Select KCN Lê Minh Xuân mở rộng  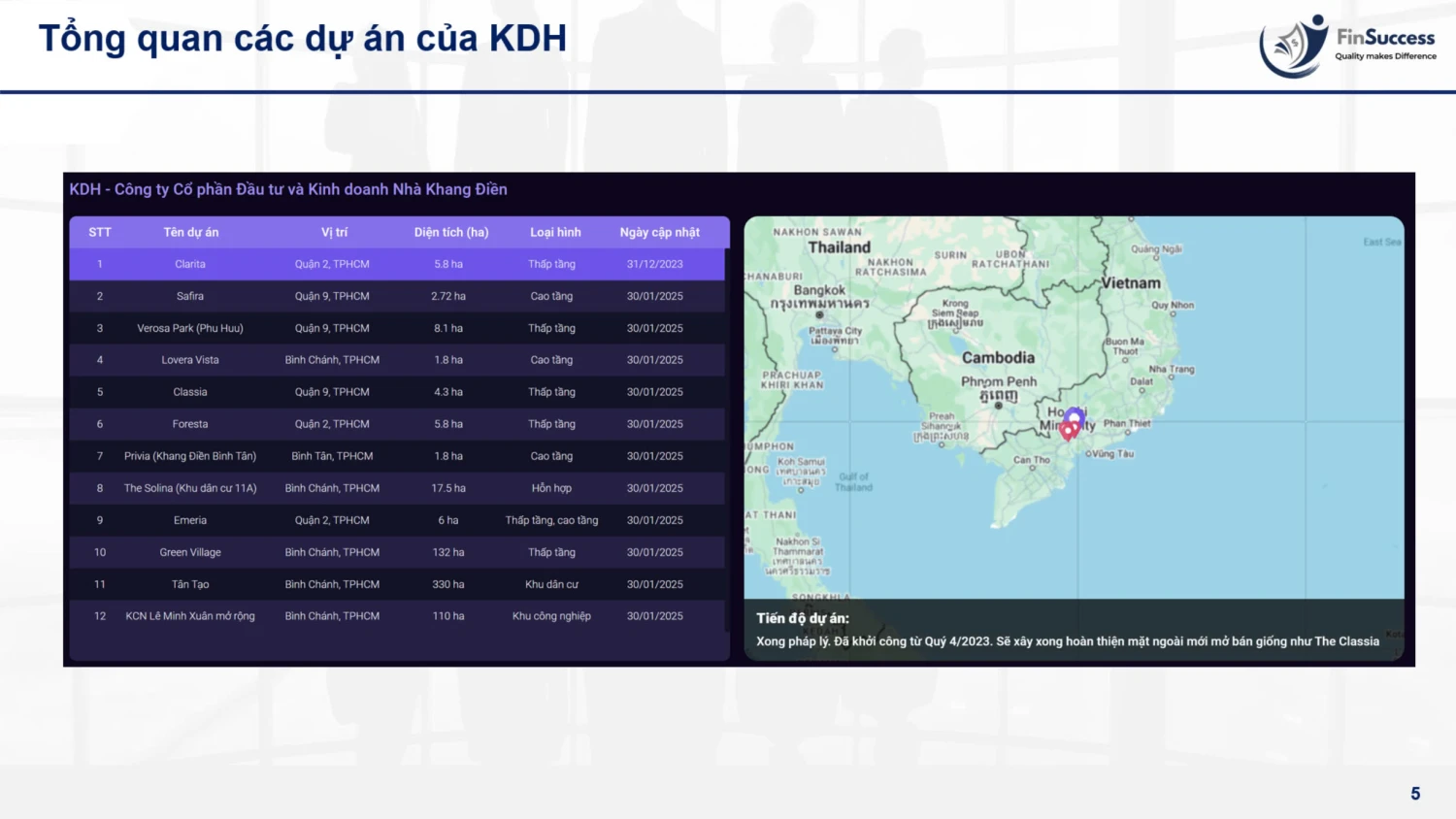pyautogui.click(x=397, y=616)
